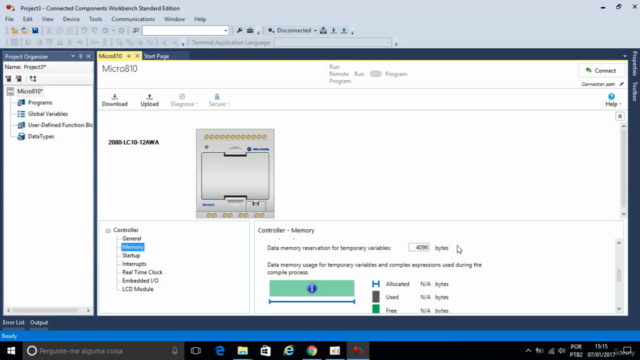Pin the Project Organizer panel
This screenshot has width=640, height=360.
[x=80, y=56]
